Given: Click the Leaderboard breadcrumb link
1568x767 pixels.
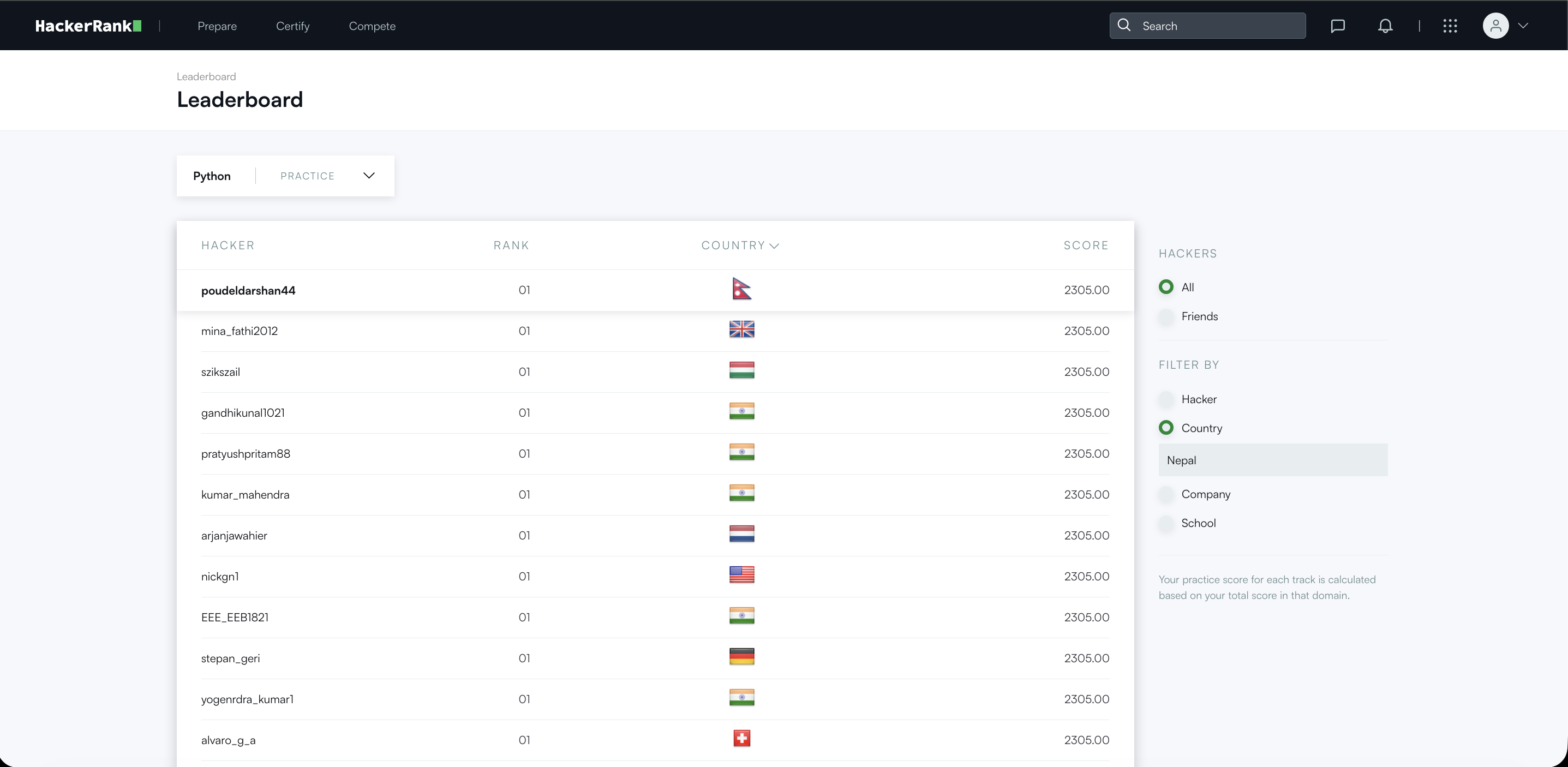Looking at the screenshot, I should pyautogui.click(x=206, y=77).
